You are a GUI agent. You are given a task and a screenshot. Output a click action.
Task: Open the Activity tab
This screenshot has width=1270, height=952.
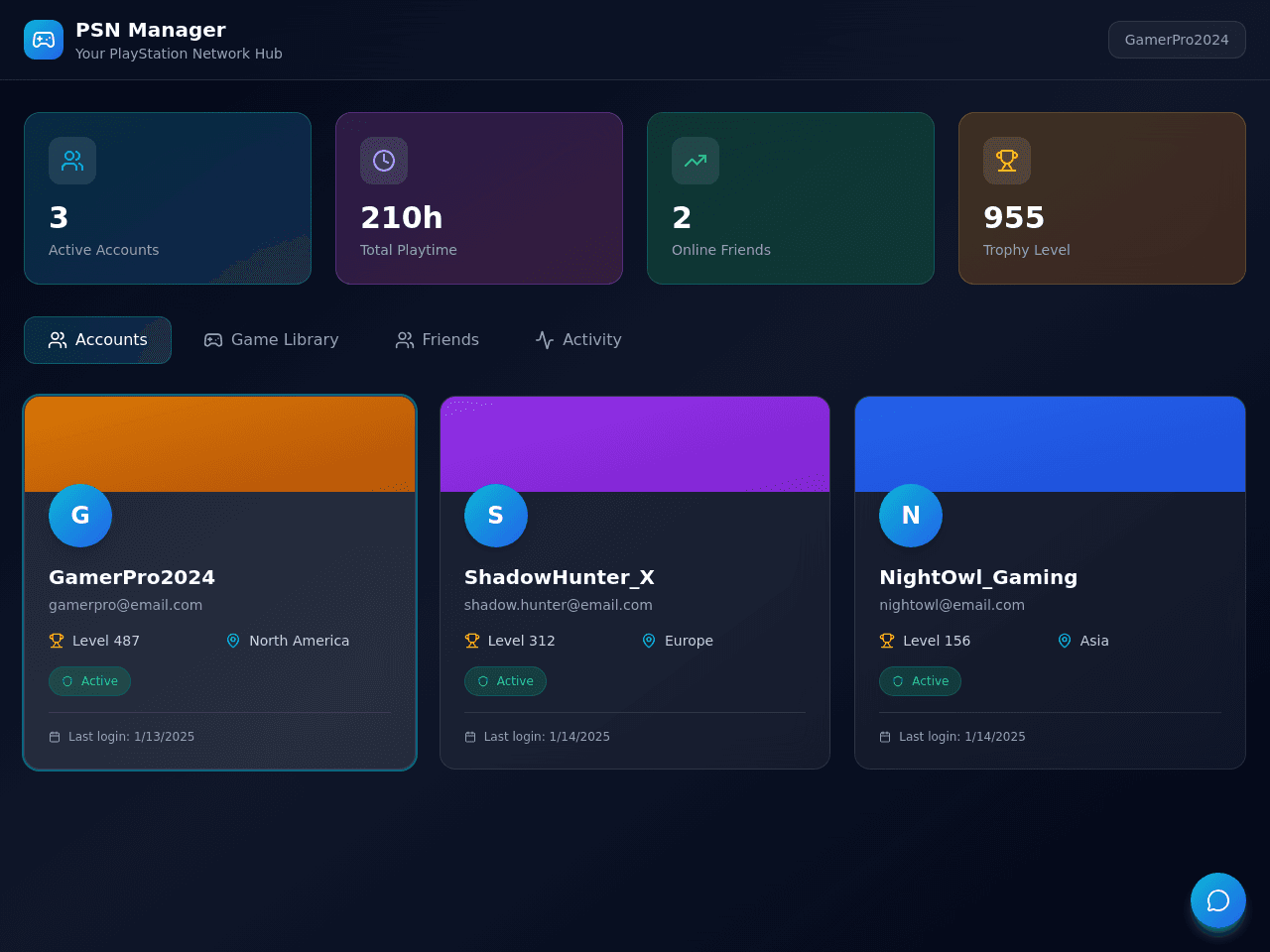pos(578,340)
